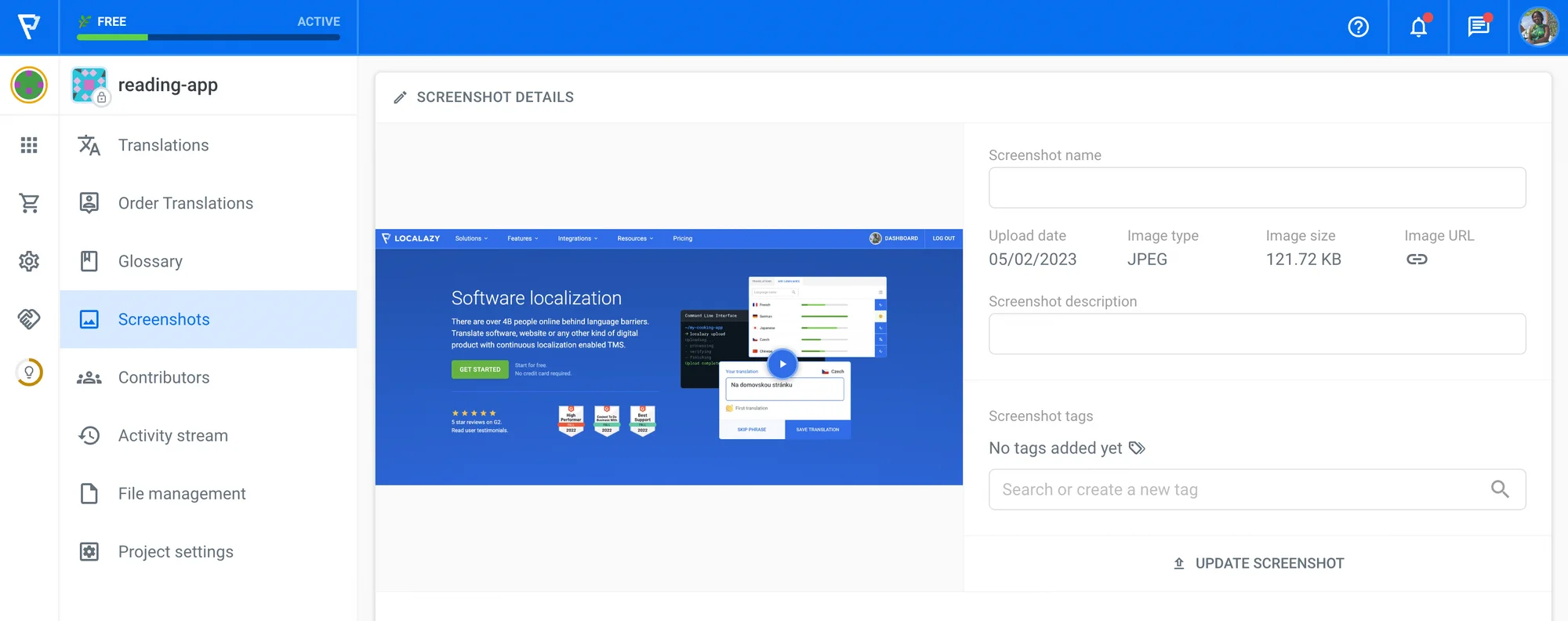This screenshot has height=621, width=1568.
Task: Open the Translations menu item
Action: [163, 145]
